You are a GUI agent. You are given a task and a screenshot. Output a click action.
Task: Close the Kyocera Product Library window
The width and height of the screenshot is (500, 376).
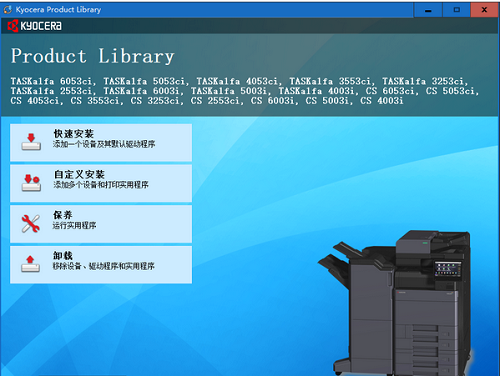coord(484,10)
